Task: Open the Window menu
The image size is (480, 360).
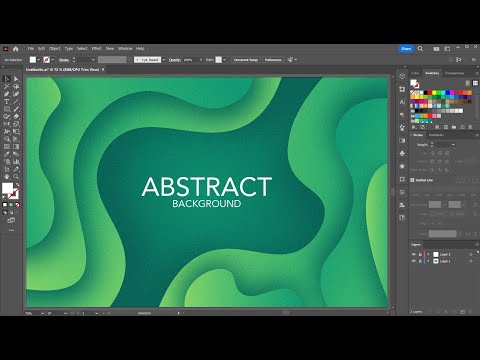Action: coord(125,49)
